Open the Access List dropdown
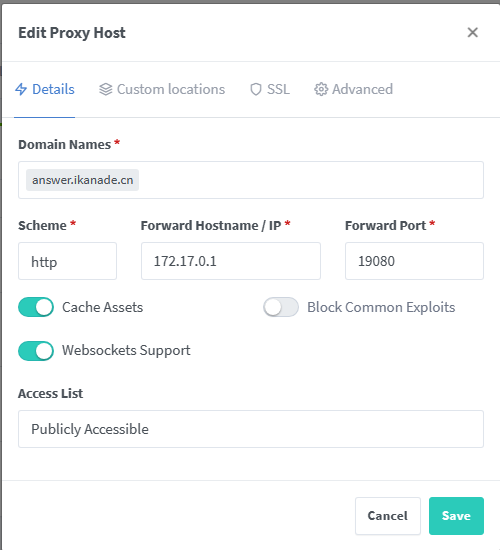The height and width of the screenshot is (550, 500). pos(251,429)
